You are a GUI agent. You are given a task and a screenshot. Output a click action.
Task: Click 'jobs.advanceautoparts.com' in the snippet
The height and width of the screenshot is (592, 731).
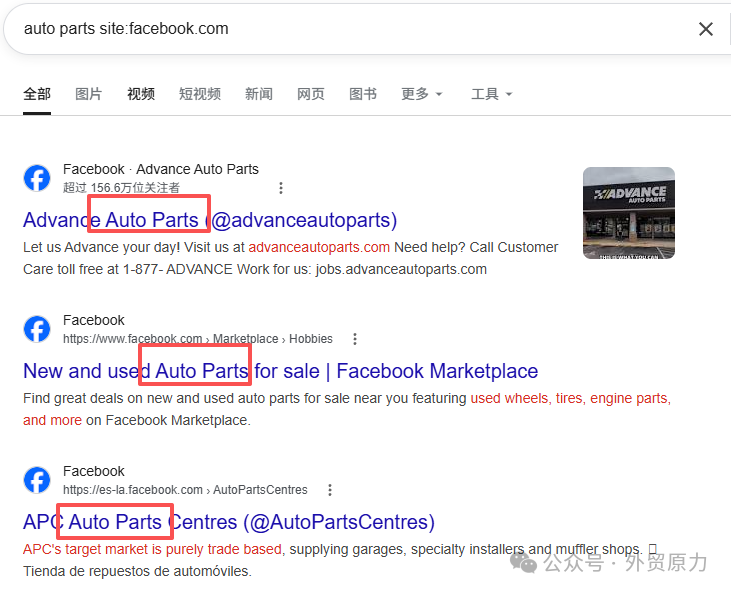[401, 269]
